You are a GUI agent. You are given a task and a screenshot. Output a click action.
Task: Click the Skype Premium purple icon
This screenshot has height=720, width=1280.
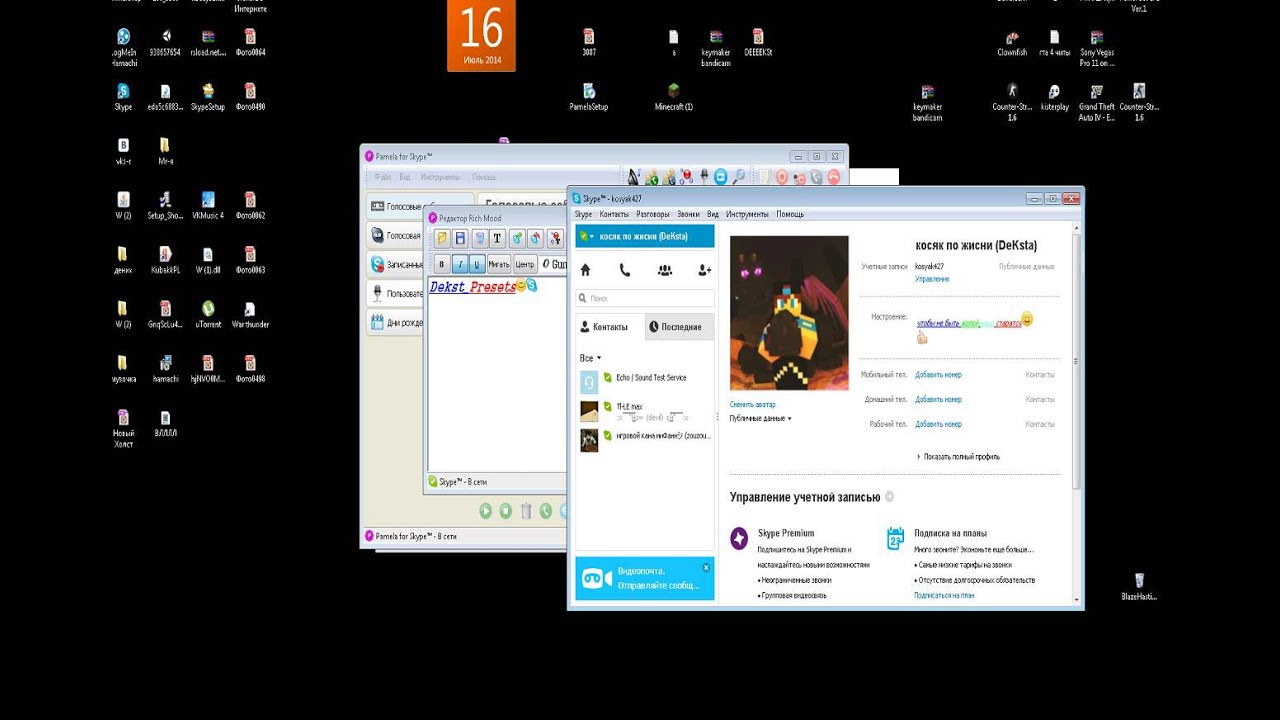click(x=739, y=538)
